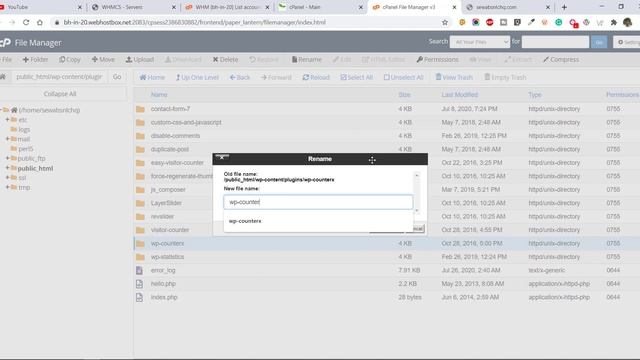The image size is (640, 360).
Task: Switch to the WHMCS - Servers tab
Action: point(133,7)
